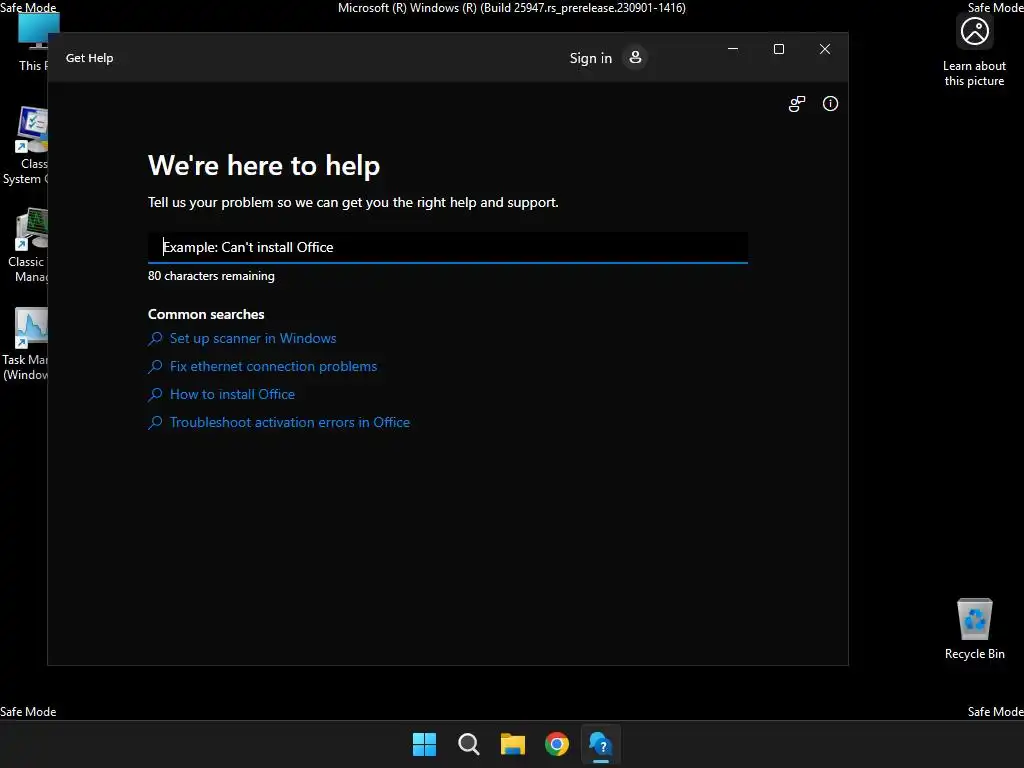The height and width of the screenshot is (768, 1024).
Task: Click the 'Get Help' window title
Action: 89,58
